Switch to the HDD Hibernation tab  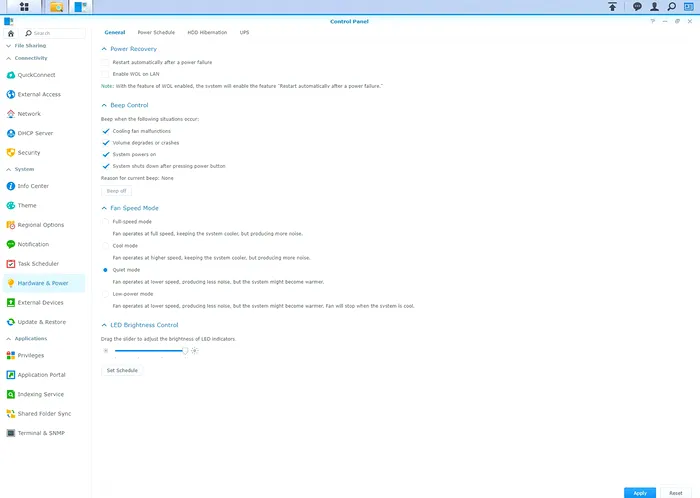coord(207,33)
